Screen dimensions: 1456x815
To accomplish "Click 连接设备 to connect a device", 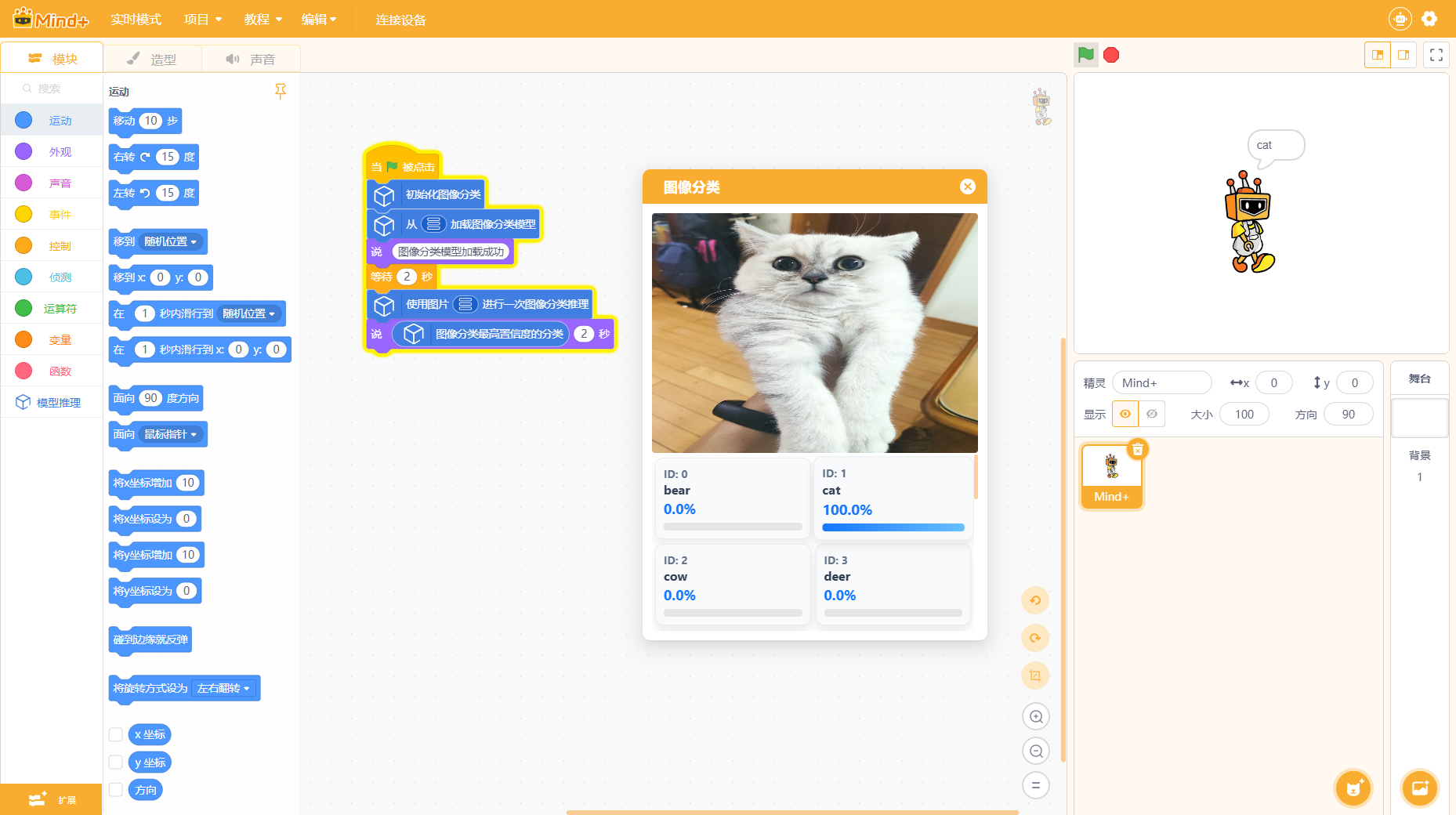I will (x=400, y=19).
